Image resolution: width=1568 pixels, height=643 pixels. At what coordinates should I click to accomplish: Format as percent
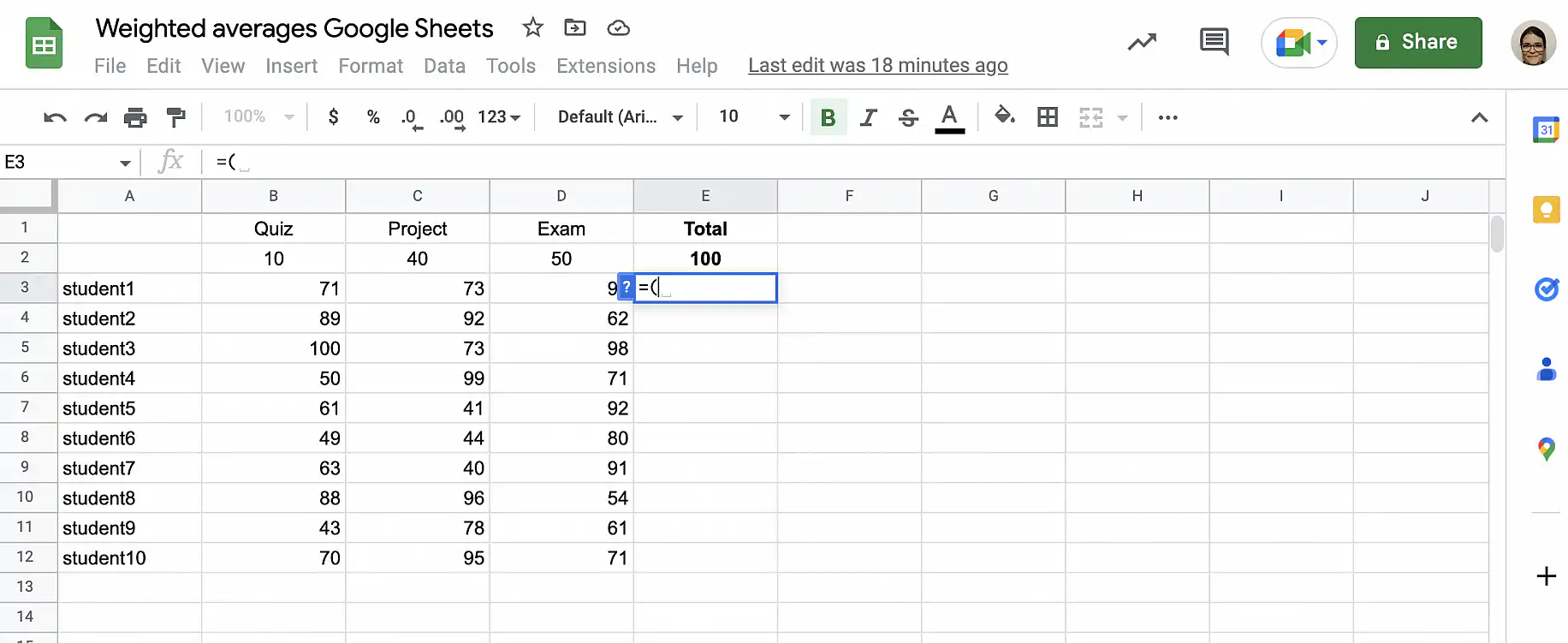[x=373, y=117]
